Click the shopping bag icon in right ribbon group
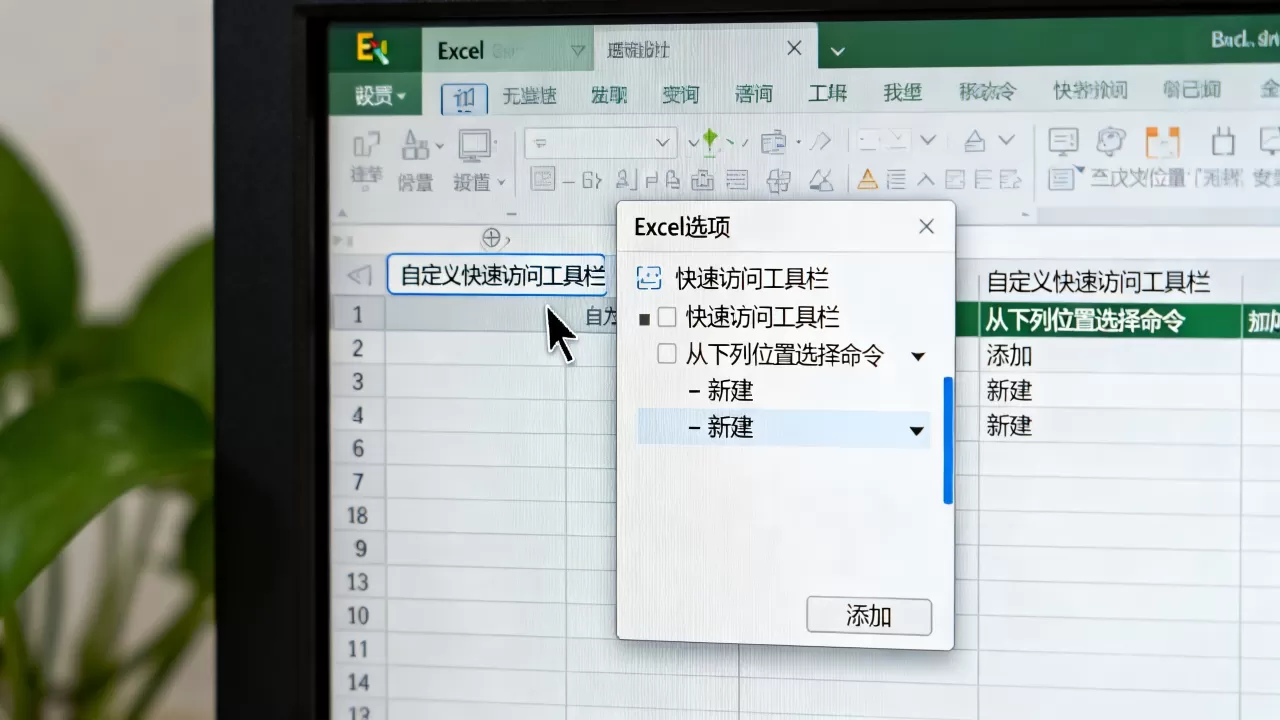Viewport: 1280px width, 720px height. coord(1222,142)
